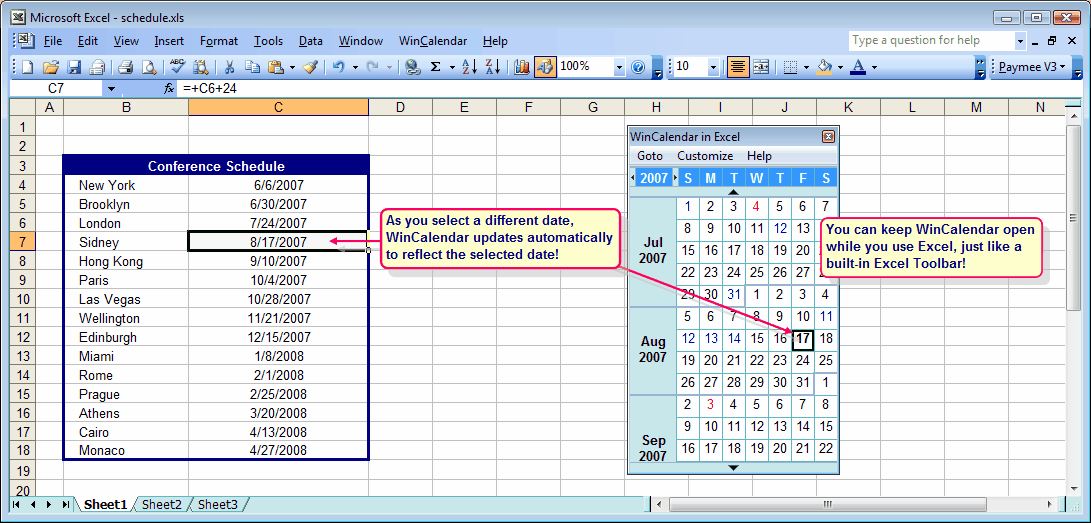This screenshot has width=1091, height=523.
Task: Open the 100% Zoom dropdown
Action: click(x=619, y=67)
